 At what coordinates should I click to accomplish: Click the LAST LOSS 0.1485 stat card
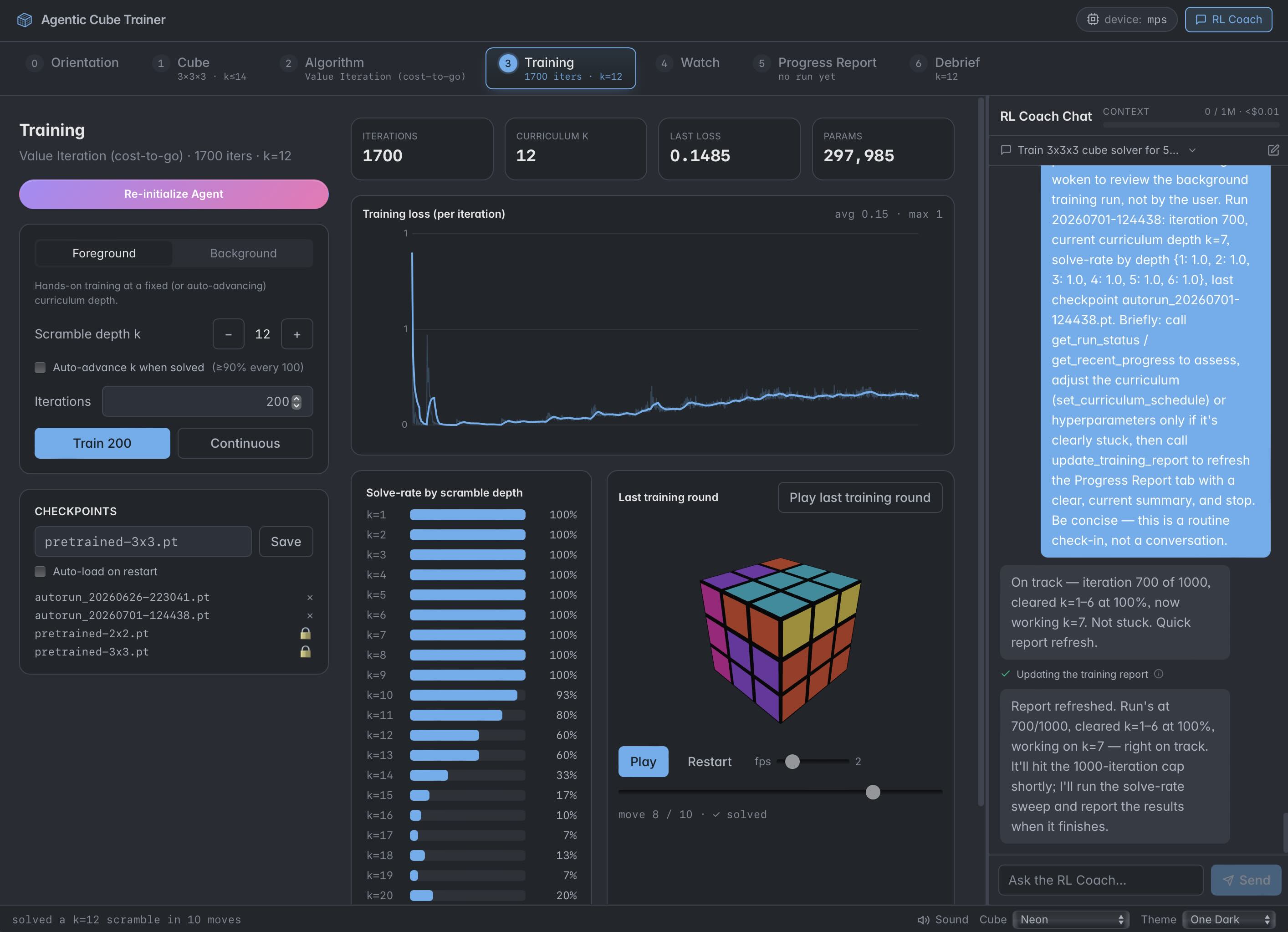tap(729, 149)
